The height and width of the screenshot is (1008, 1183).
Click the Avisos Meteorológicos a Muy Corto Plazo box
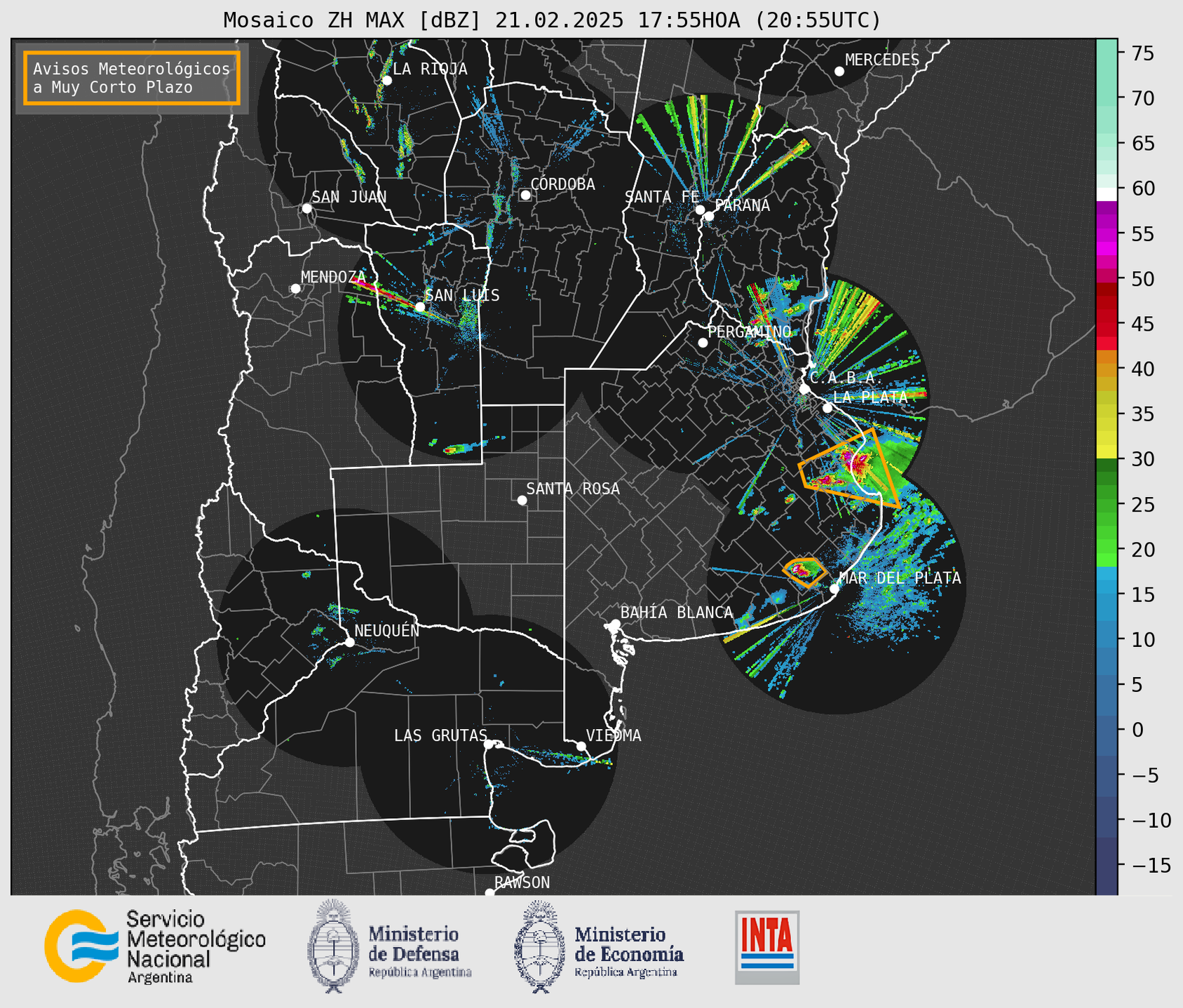[x=132, y=78]
